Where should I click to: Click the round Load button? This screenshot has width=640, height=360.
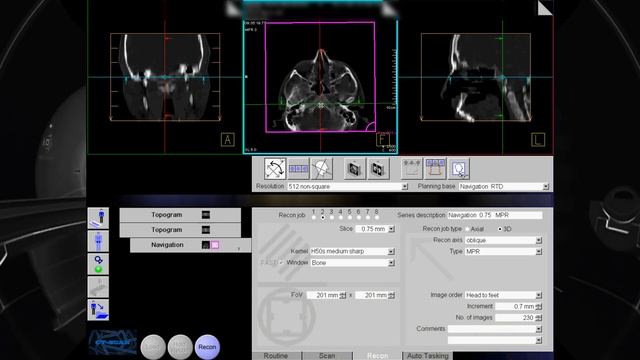(153, 347)
